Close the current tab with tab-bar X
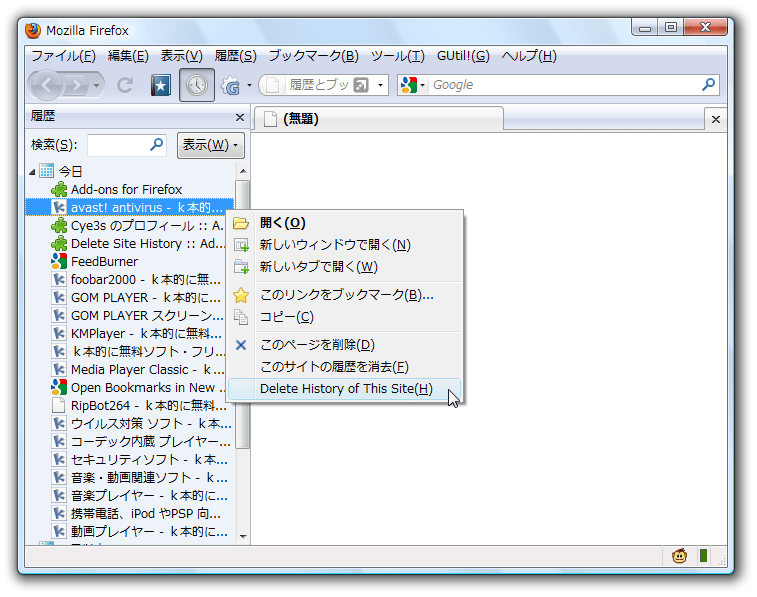 [715, 119]
